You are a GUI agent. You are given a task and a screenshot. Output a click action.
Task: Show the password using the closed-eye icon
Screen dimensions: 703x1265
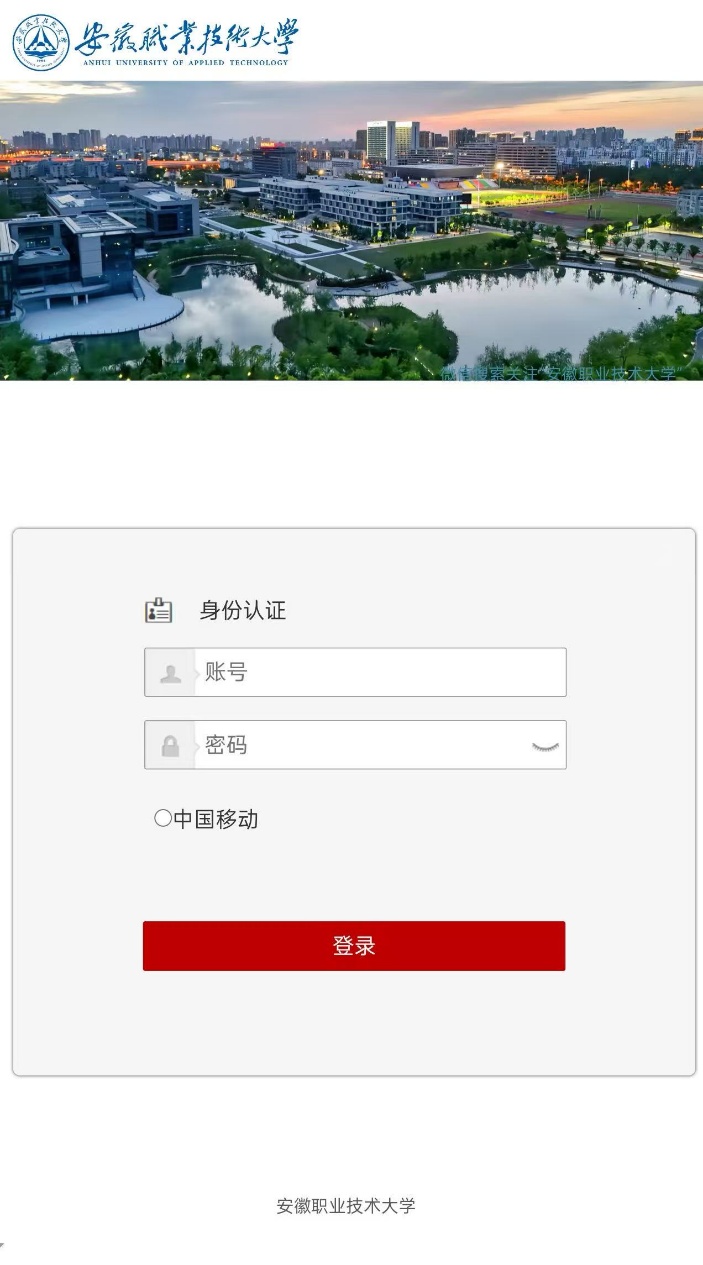pos(545,746)
